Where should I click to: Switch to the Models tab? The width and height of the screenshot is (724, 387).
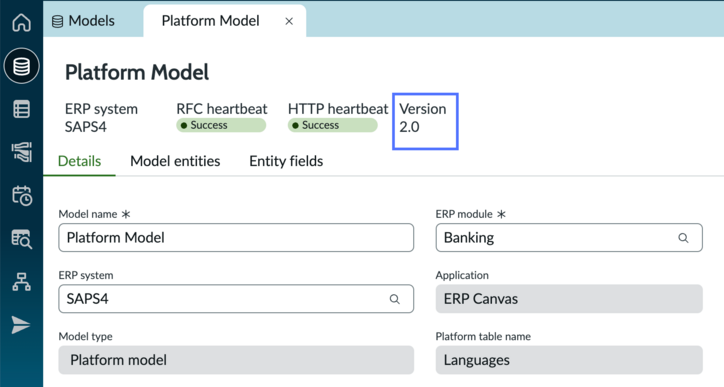(84, 21)
